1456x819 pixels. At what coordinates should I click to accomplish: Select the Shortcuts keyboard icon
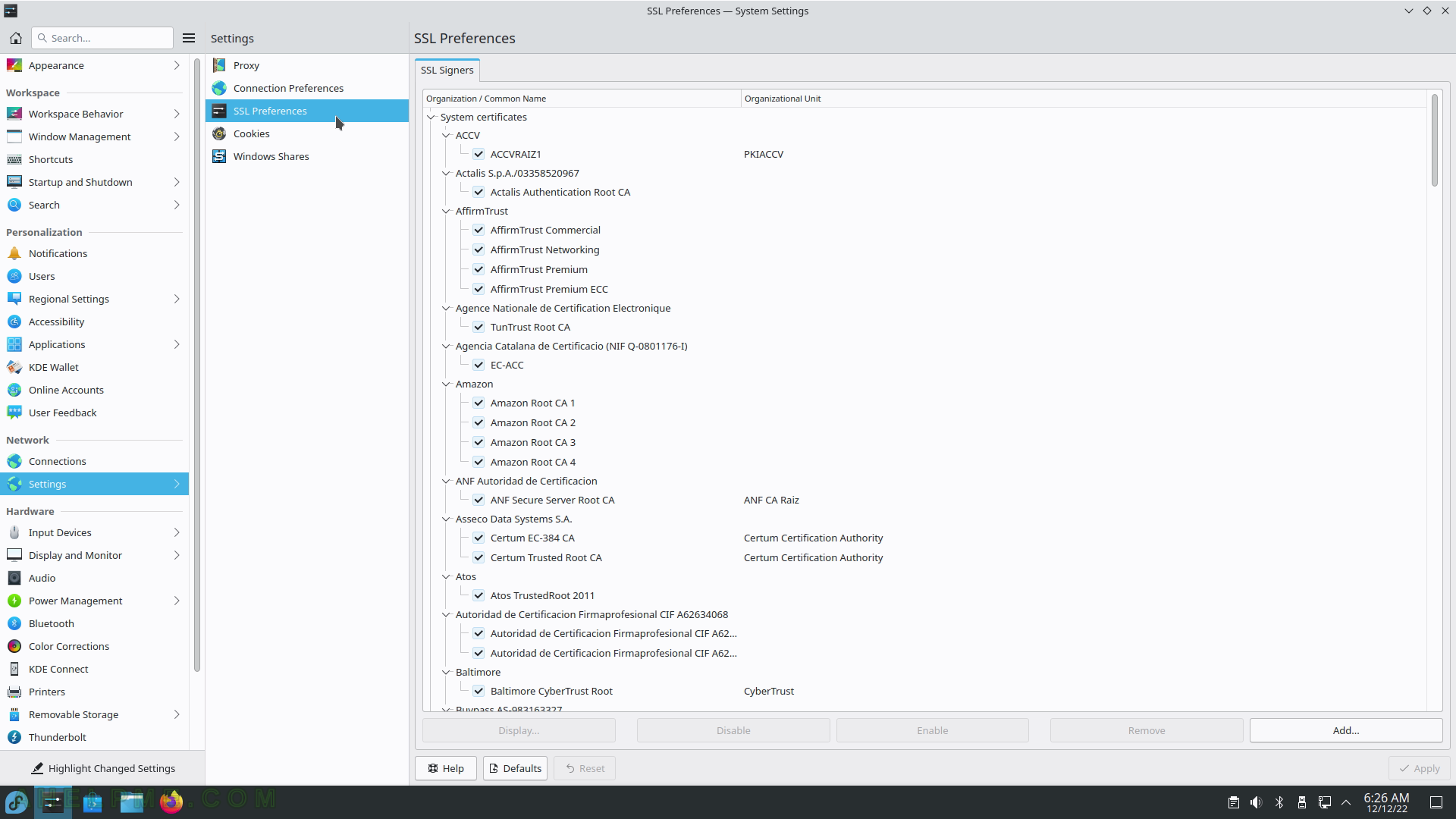click(x=14, y=159)
